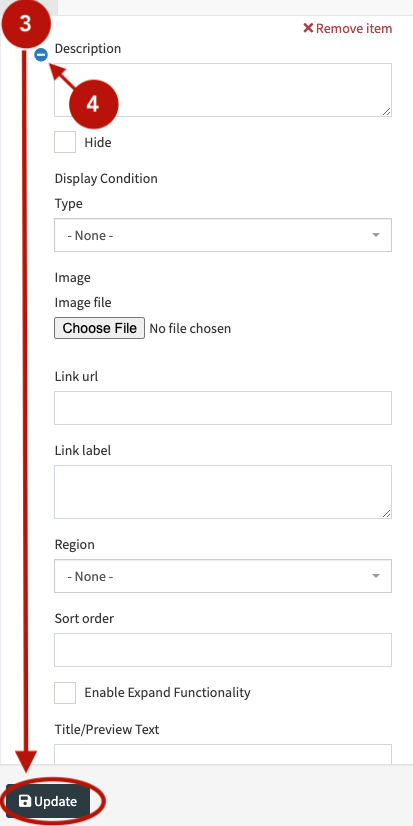Click into the Link label text area
Screen dimensions: 413x826
223,492
